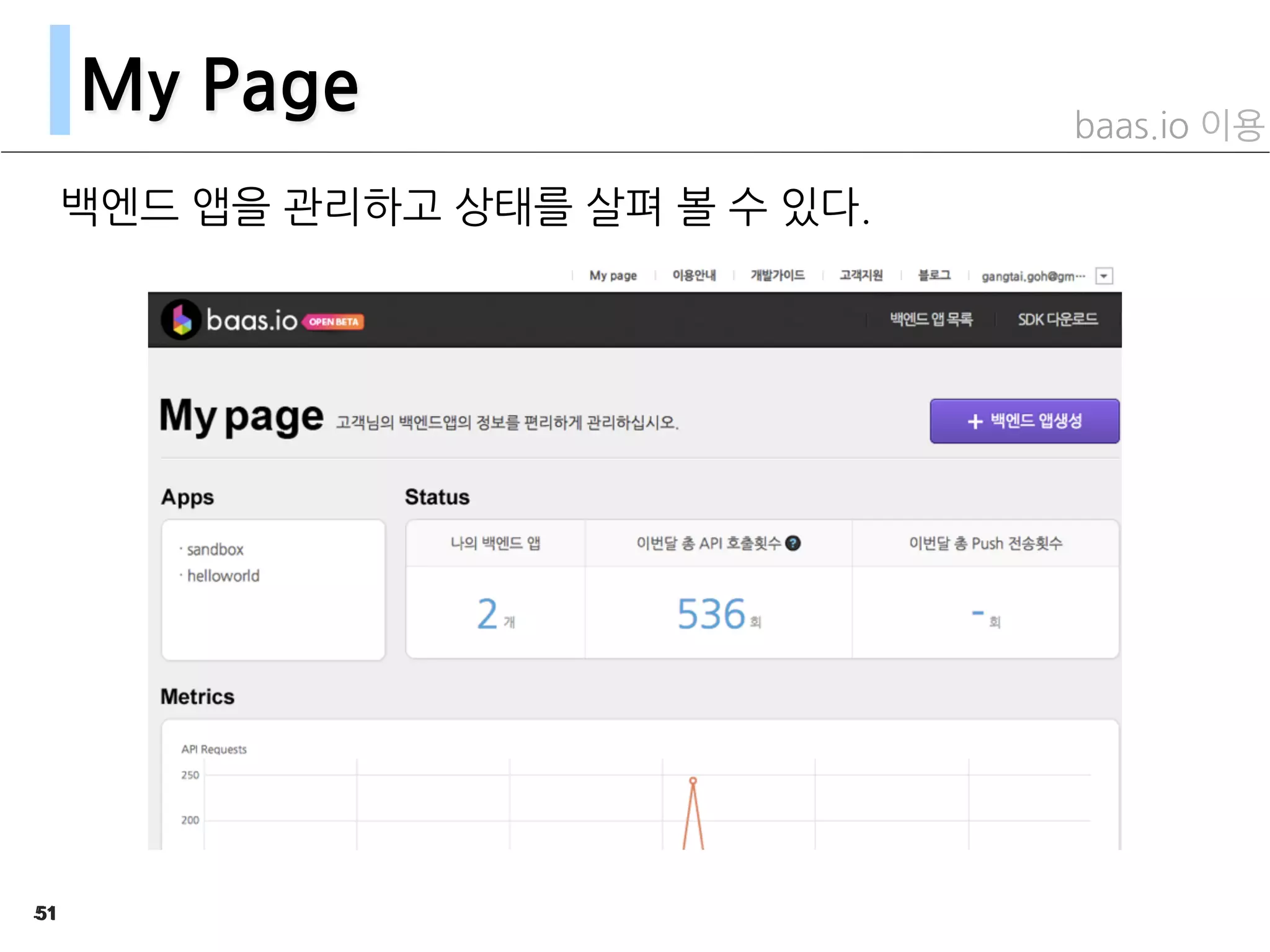Open the gangtai.goh@gm... account menu

tap(1032, 276)
